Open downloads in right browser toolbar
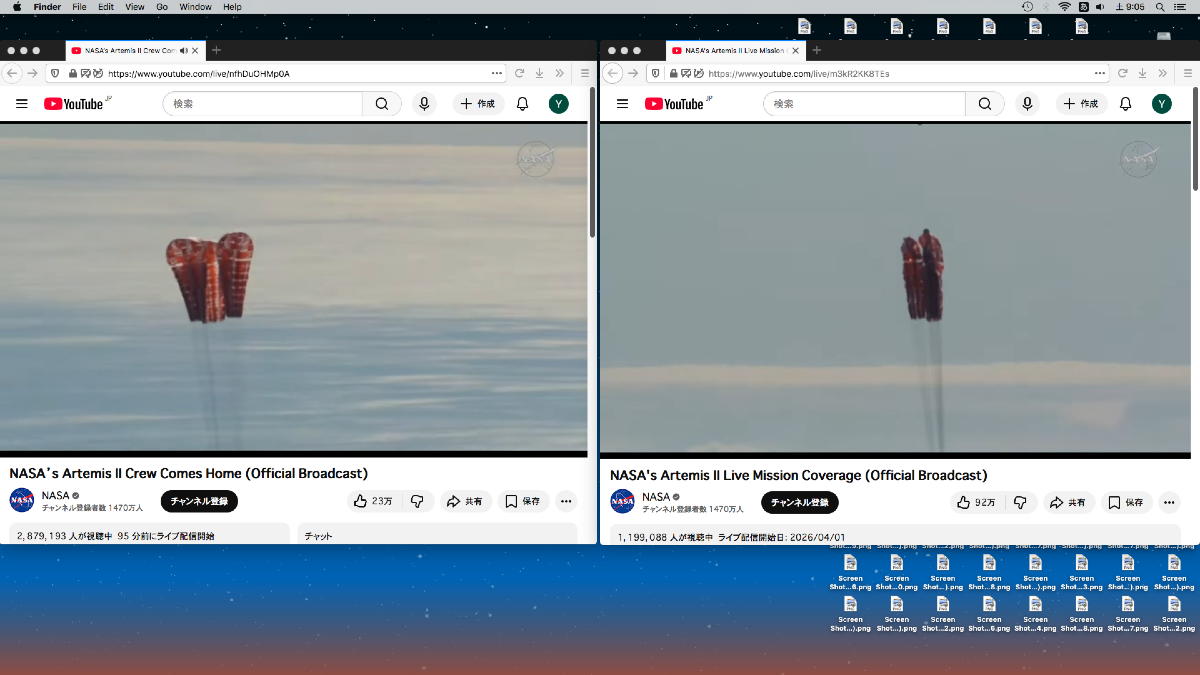The width and height of the screenshot is (1200, 675). [1142, 73]
